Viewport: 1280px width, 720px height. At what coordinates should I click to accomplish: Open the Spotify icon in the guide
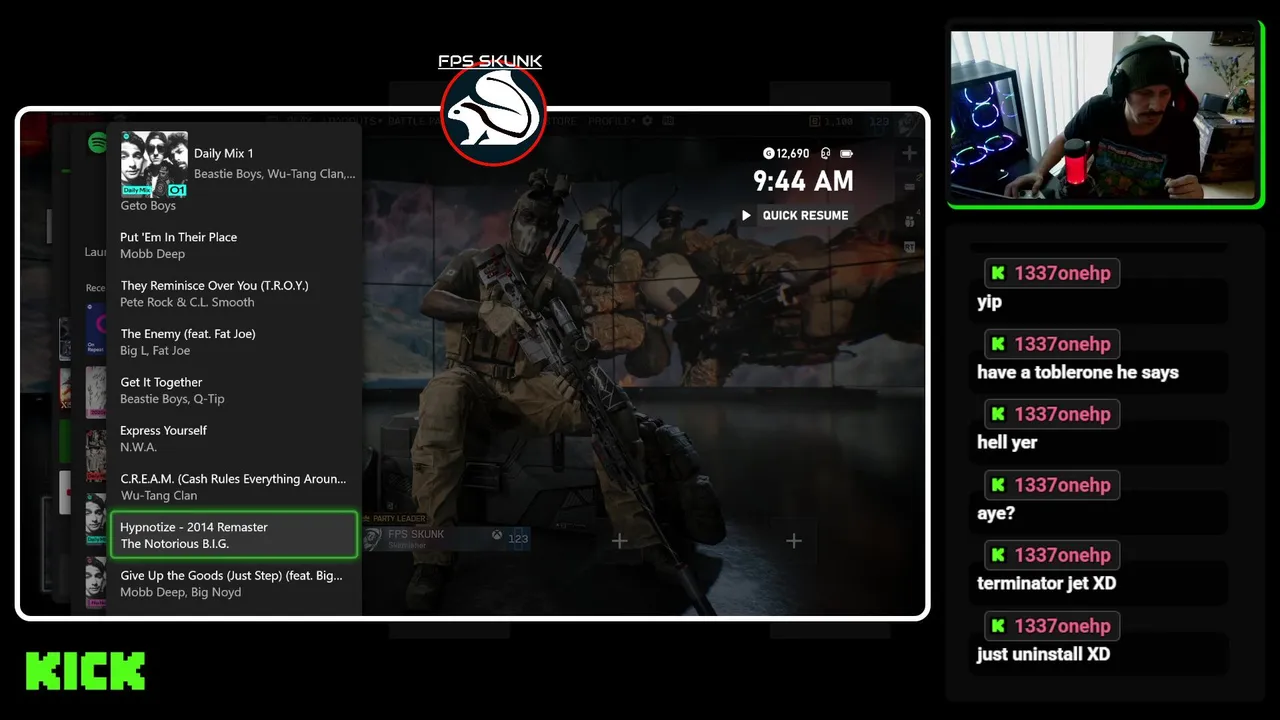pos(98,143)
